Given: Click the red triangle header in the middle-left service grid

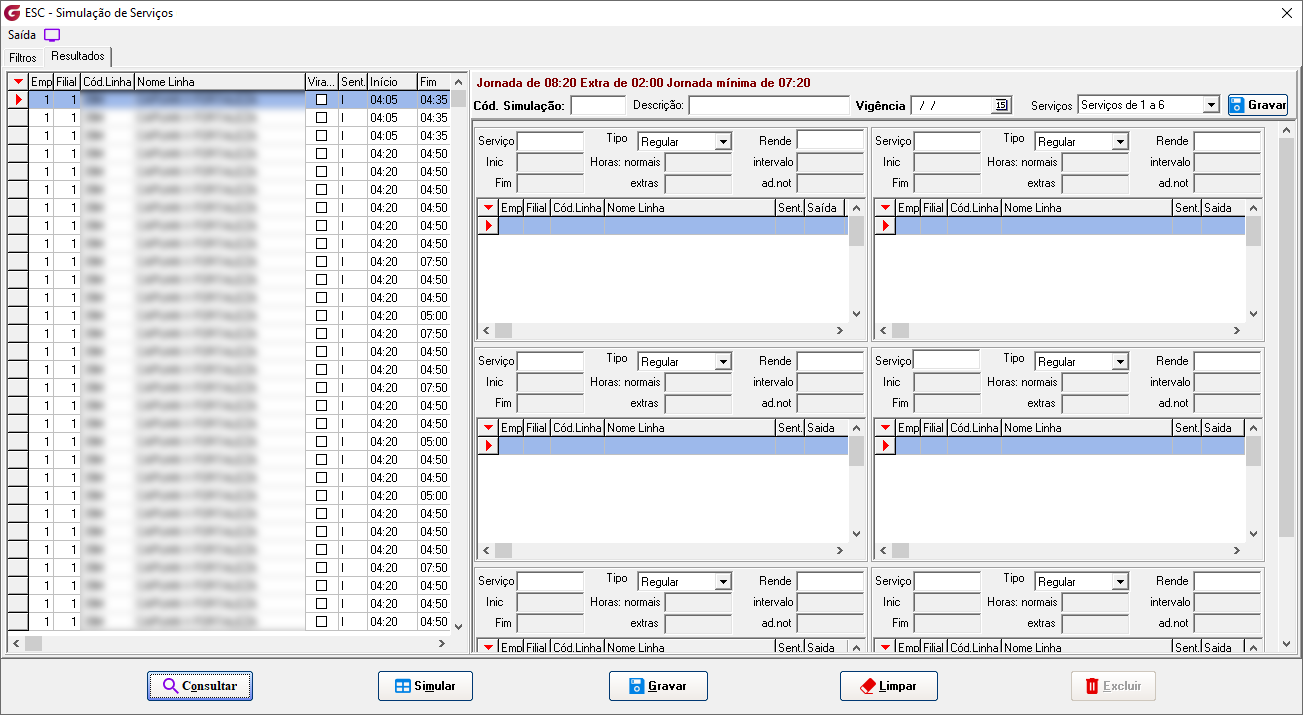Looking at the screenshot, I should point(488,428).
